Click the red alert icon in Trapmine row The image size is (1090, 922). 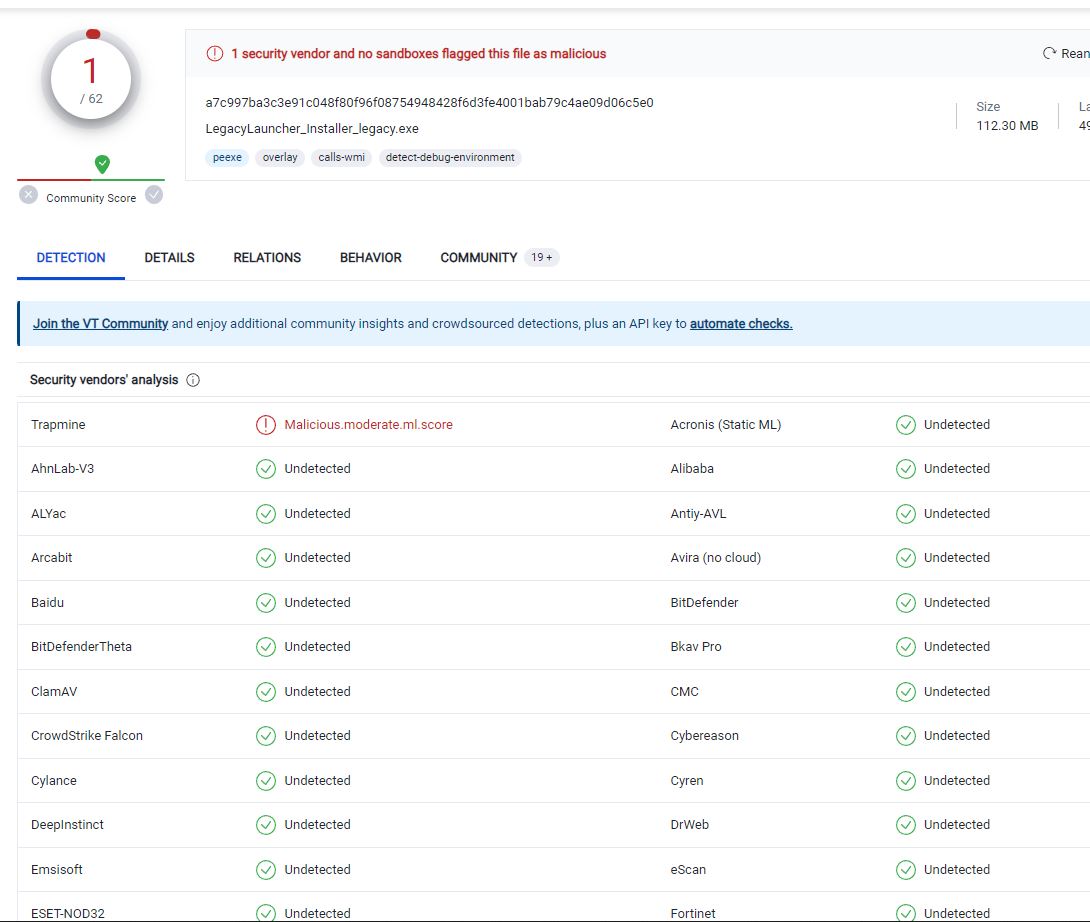[266, 425]
